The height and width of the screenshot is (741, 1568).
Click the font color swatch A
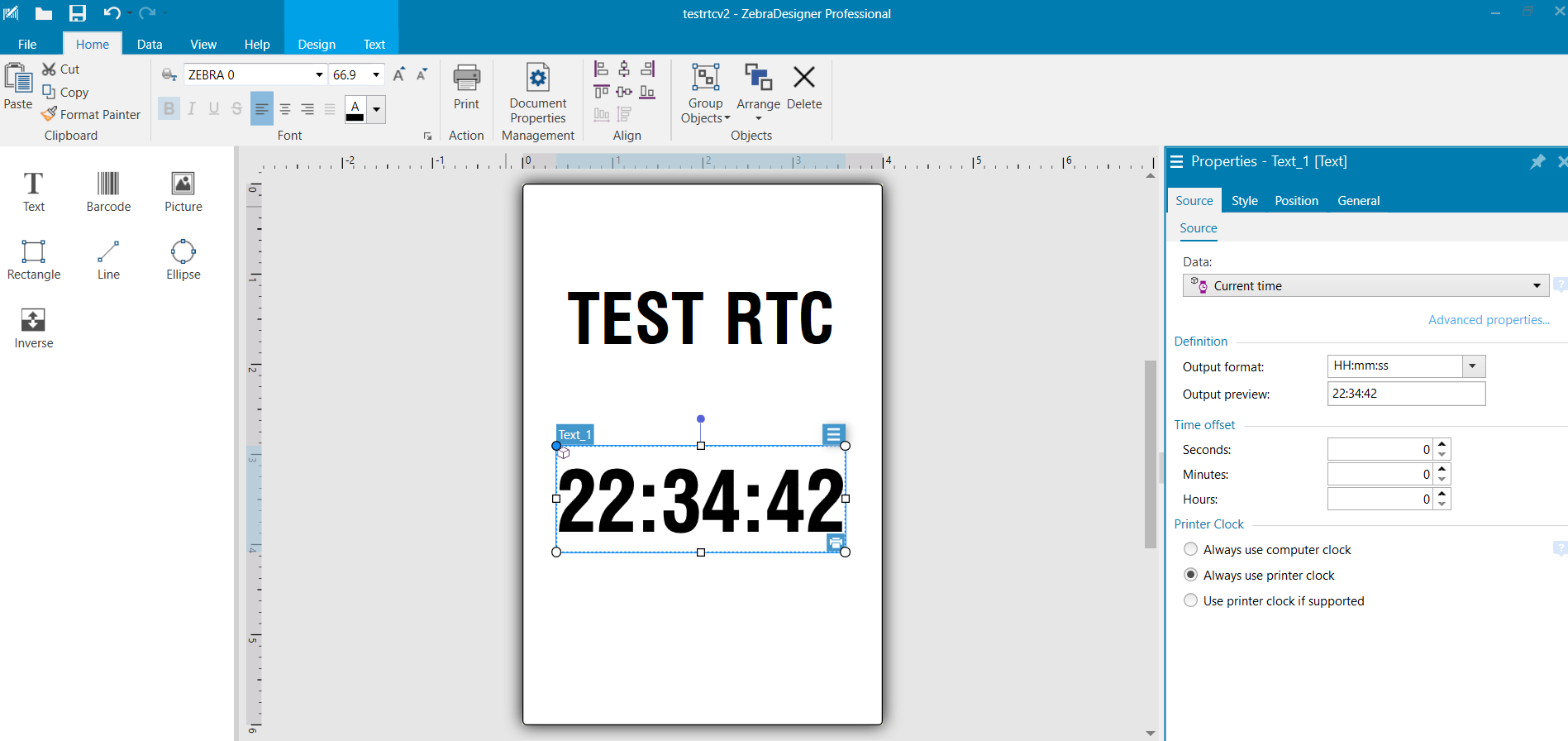click(355, 109)
